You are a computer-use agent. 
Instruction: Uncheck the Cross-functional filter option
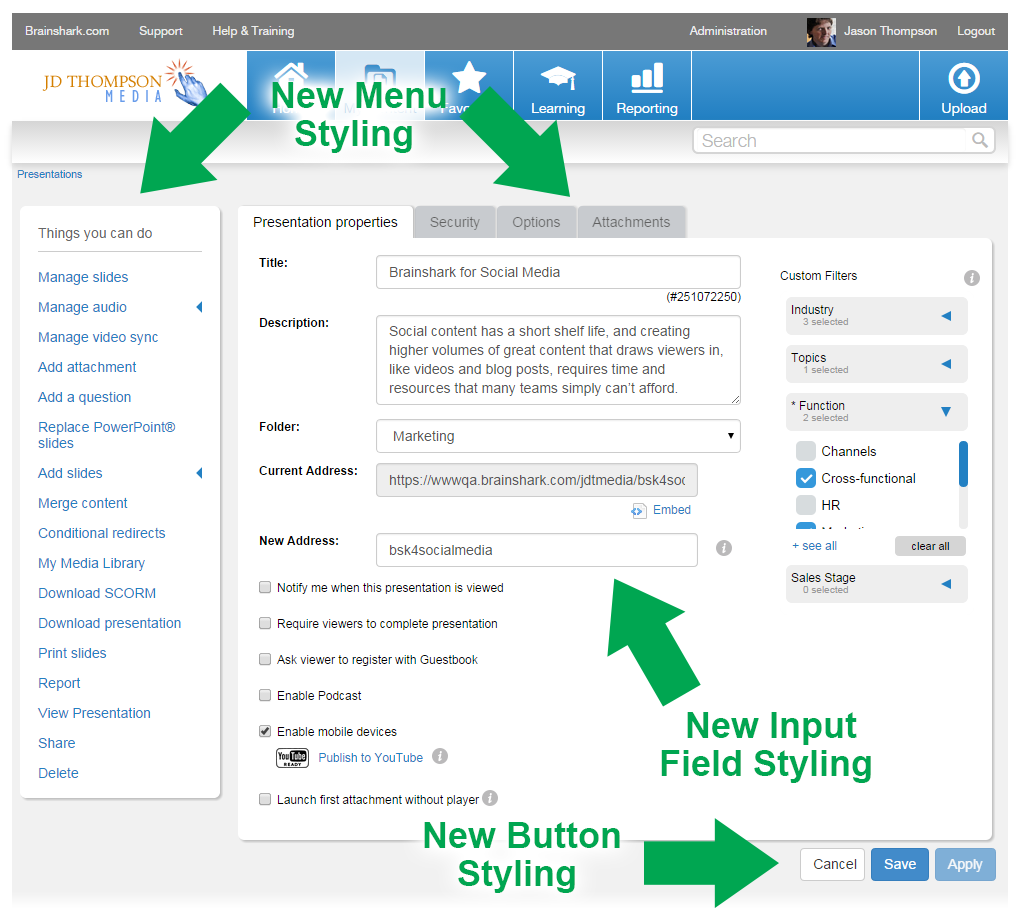[x=805, y=478]
